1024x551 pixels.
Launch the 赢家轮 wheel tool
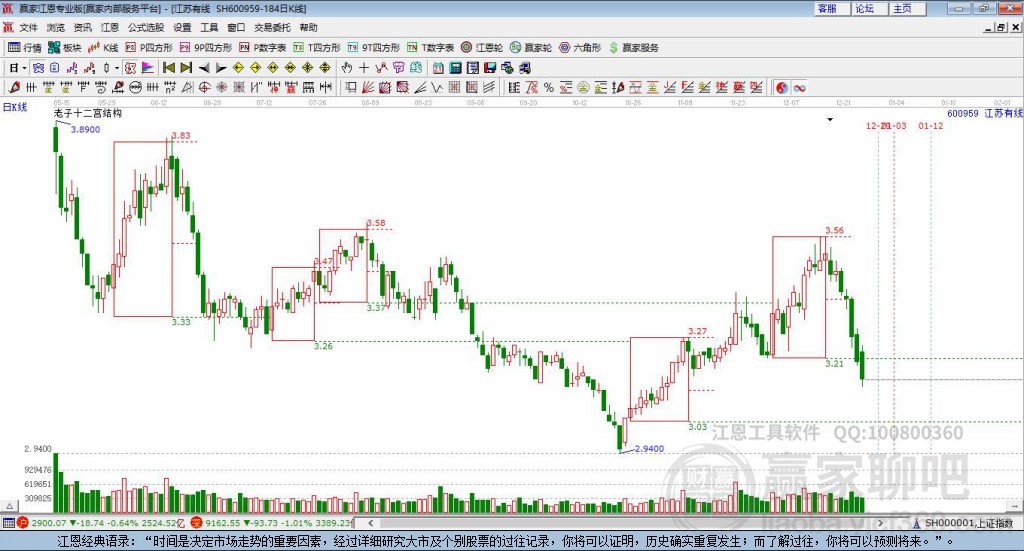pos(531,48)
